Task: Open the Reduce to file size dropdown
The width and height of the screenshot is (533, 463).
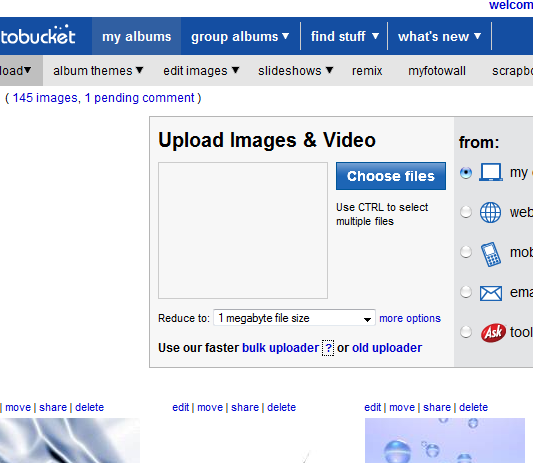Action: (294, 318)
